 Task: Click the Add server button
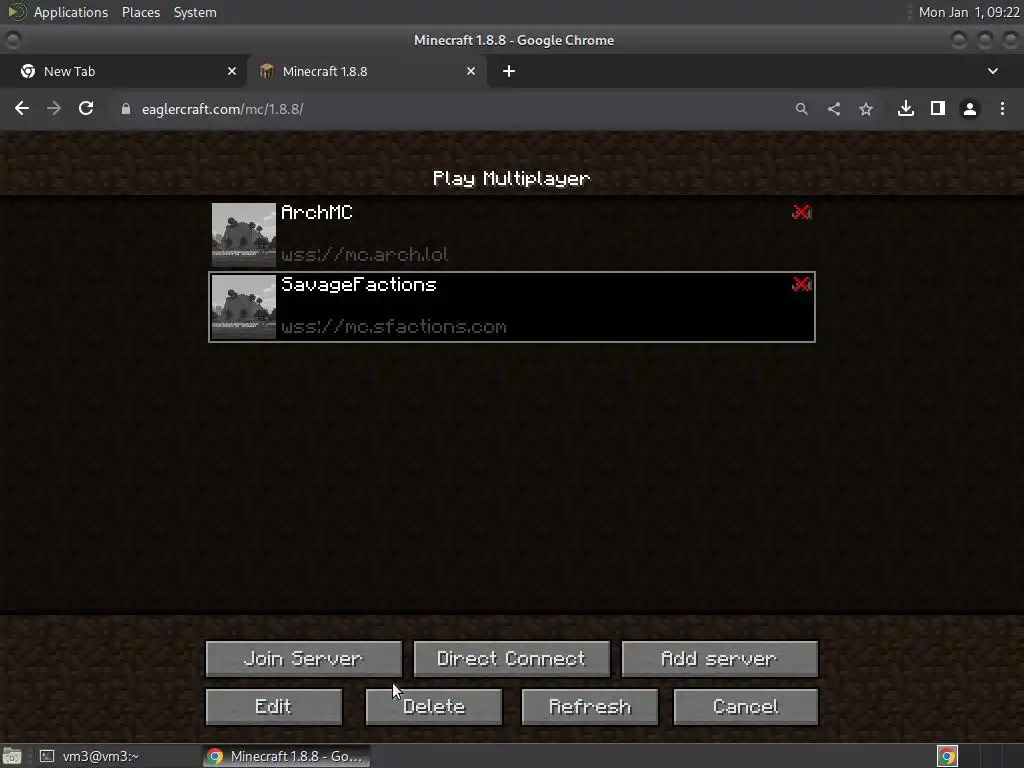(x=719, y=658)
